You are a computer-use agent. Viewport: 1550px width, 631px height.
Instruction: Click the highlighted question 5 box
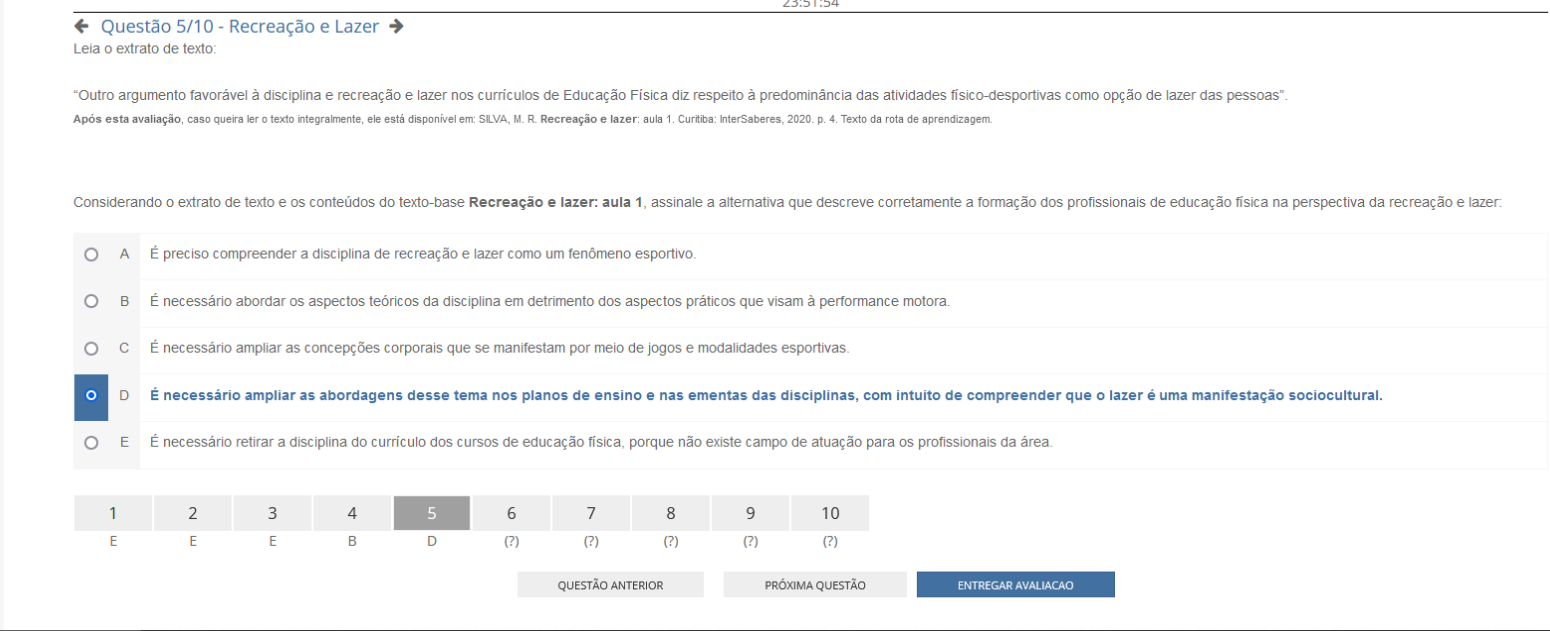(432, 513)
